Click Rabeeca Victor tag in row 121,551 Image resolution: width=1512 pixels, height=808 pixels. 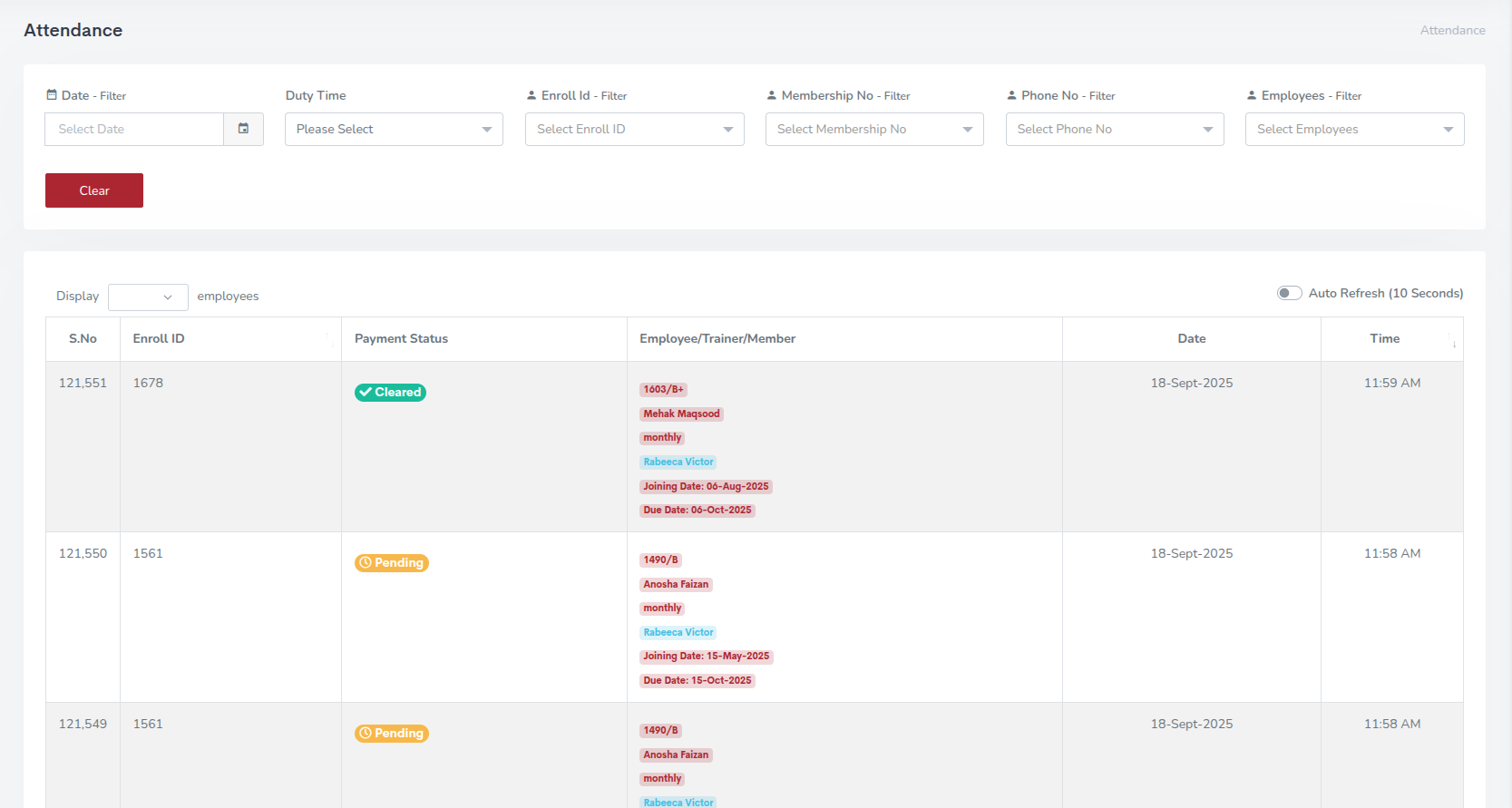point(678,462)
